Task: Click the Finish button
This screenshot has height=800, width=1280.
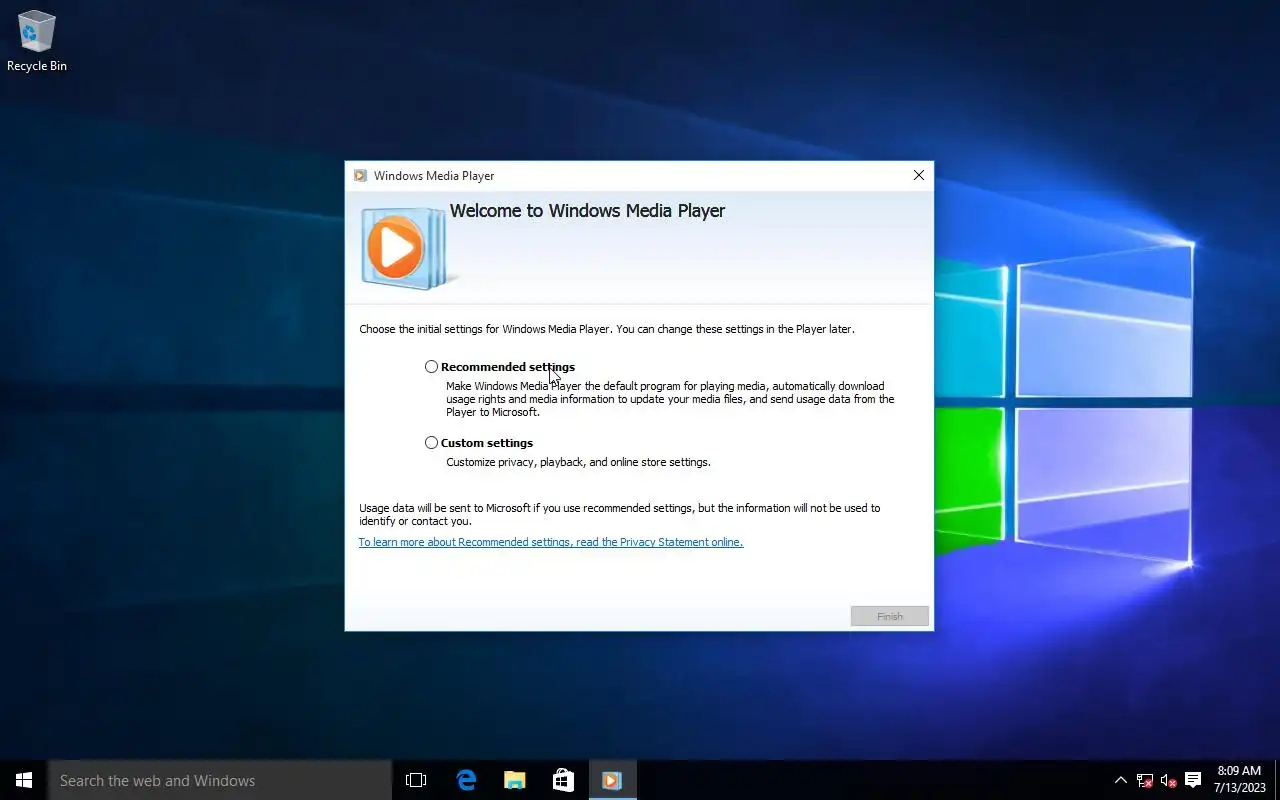Action: point(890,616)
